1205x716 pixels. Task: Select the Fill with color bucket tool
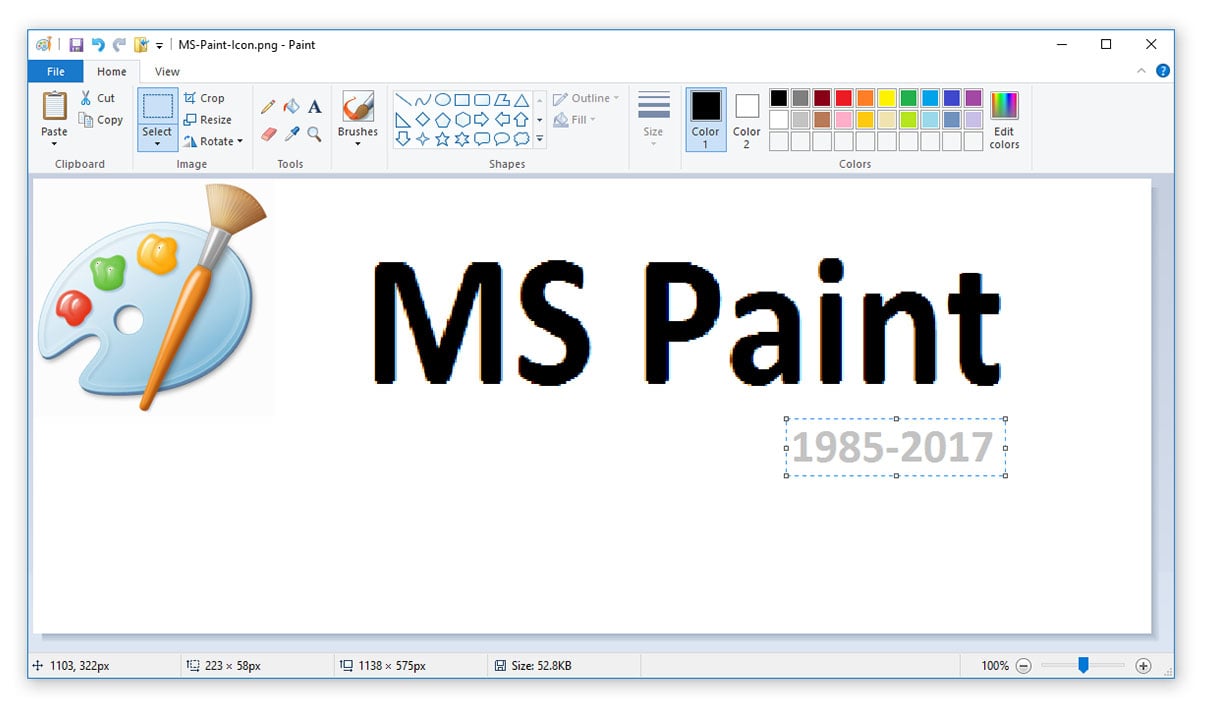click(x=291, y=106)
